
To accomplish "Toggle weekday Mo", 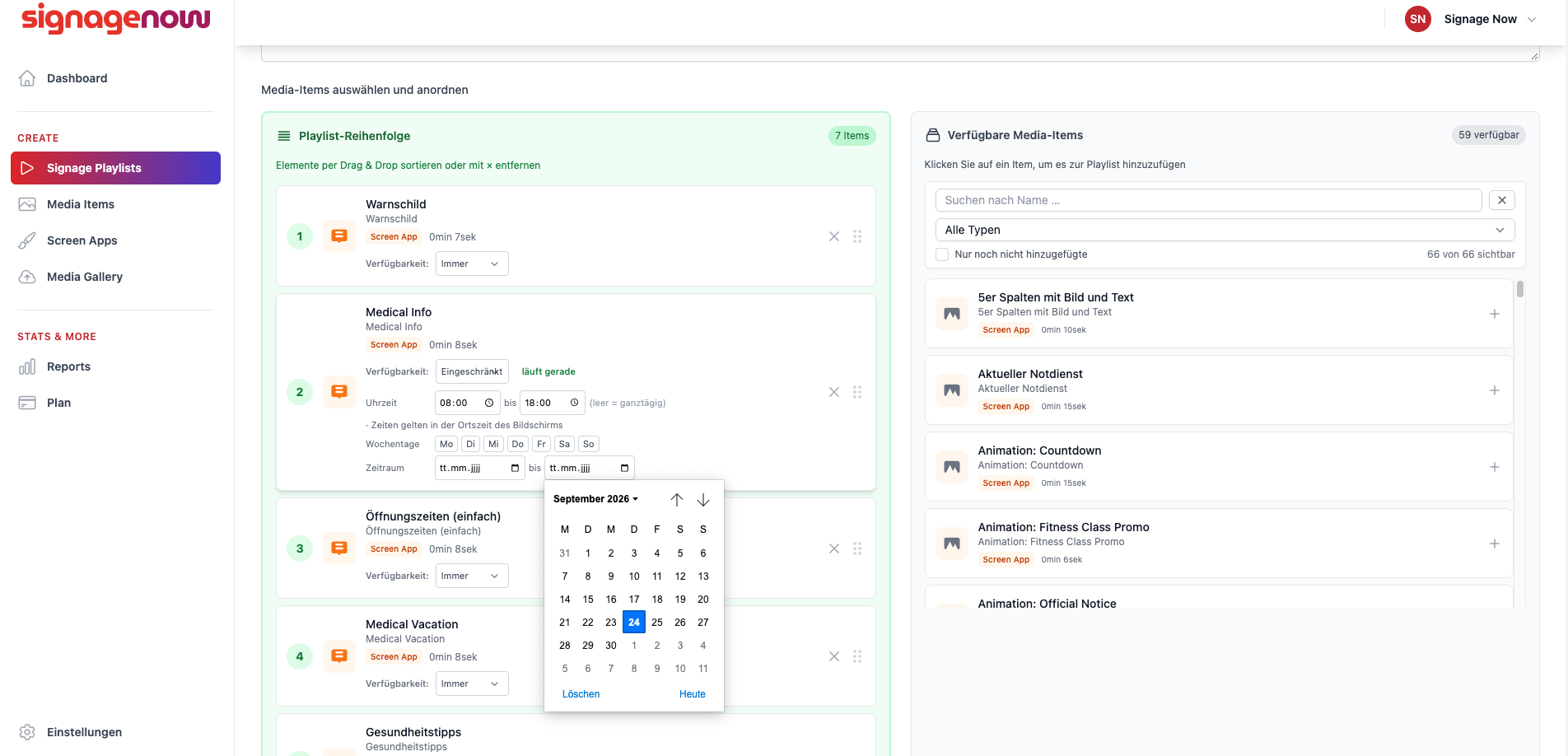I will tap(446, 444).
